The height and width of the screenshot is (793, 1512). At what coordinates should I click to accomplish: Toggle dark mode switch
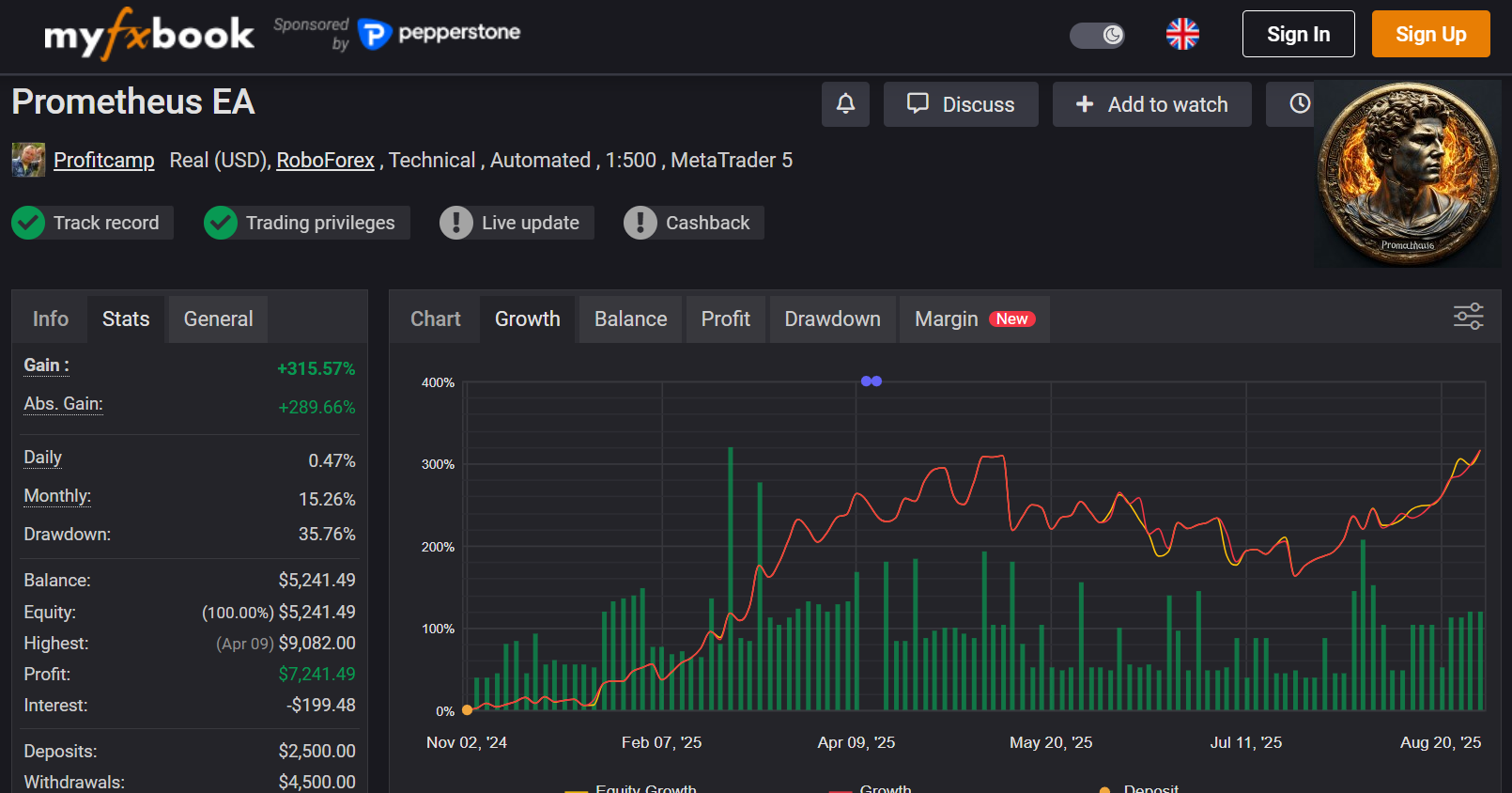click(1097, 36)
